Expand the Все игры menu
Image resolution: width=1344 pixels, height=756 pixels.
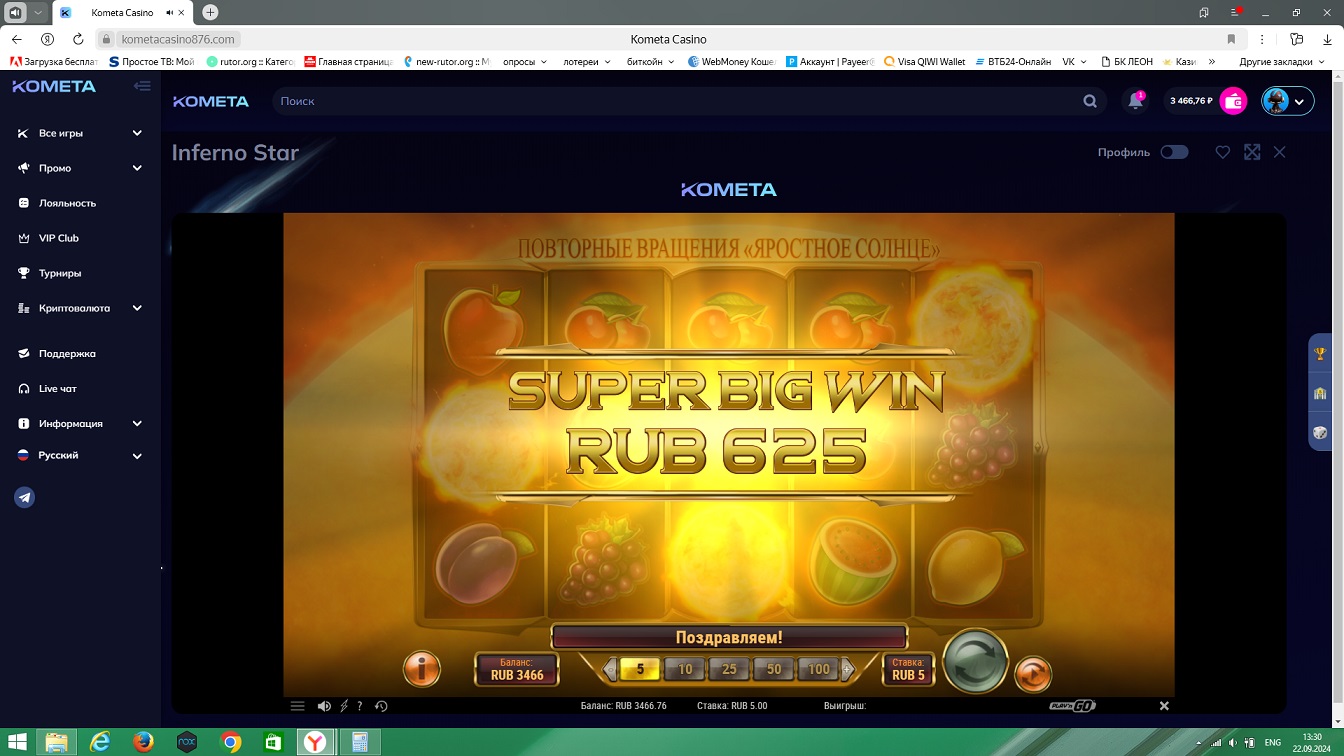81,133
